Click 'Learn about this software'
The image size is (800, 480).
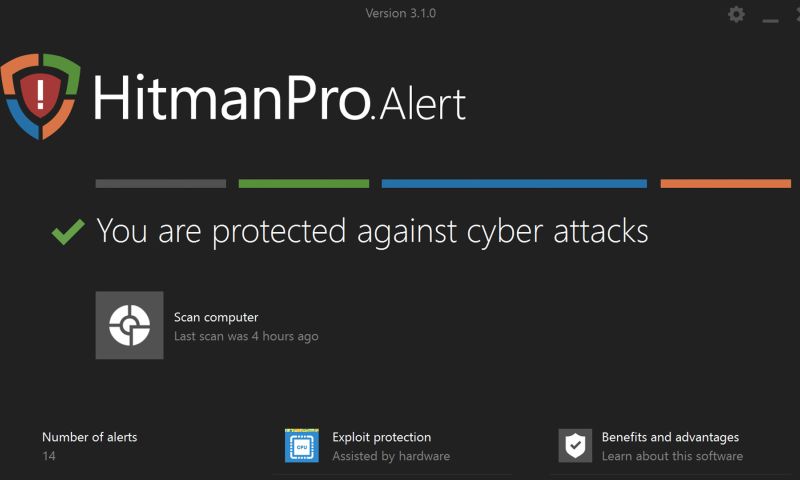click(672, 456)
